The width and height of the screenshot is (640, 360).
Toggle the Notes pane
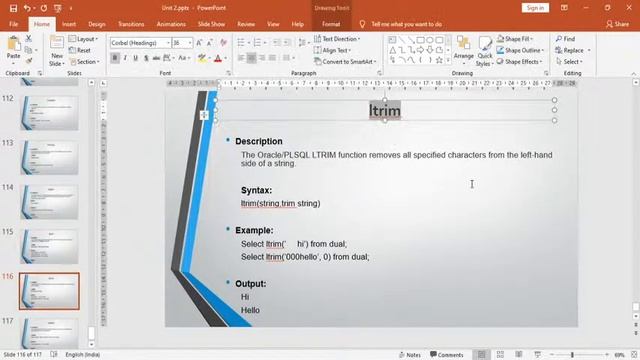click(409, 355)
